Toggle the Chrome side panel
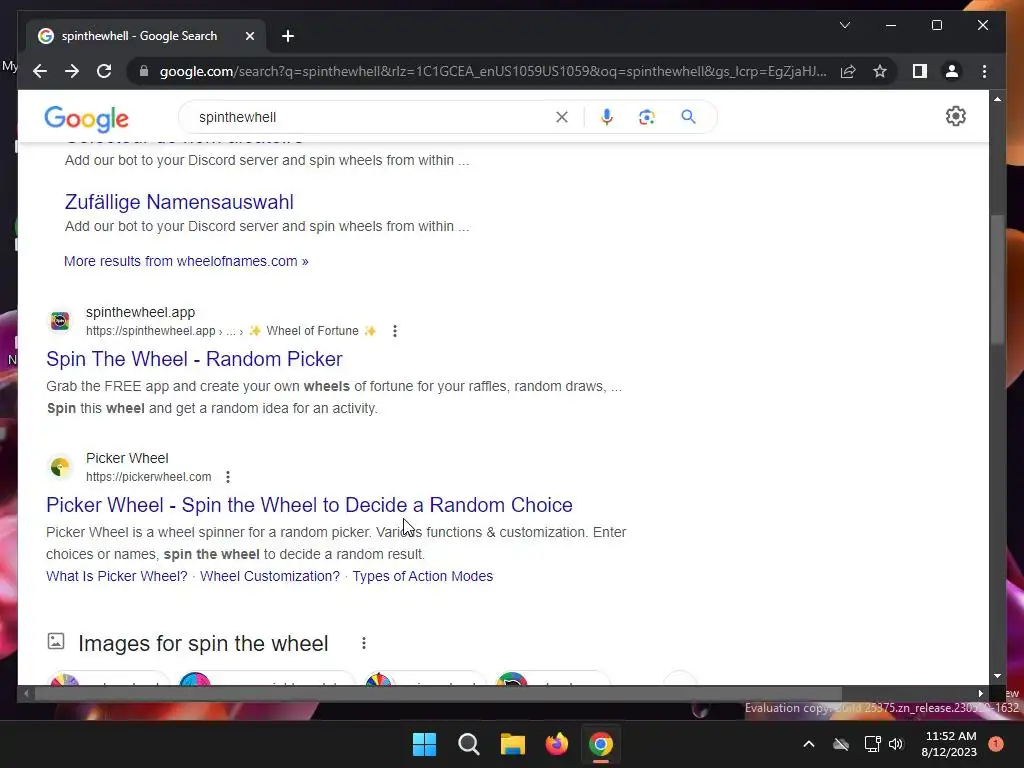Image resolution: width=1024 pixels, height=768 pixels. click(920, 71)
